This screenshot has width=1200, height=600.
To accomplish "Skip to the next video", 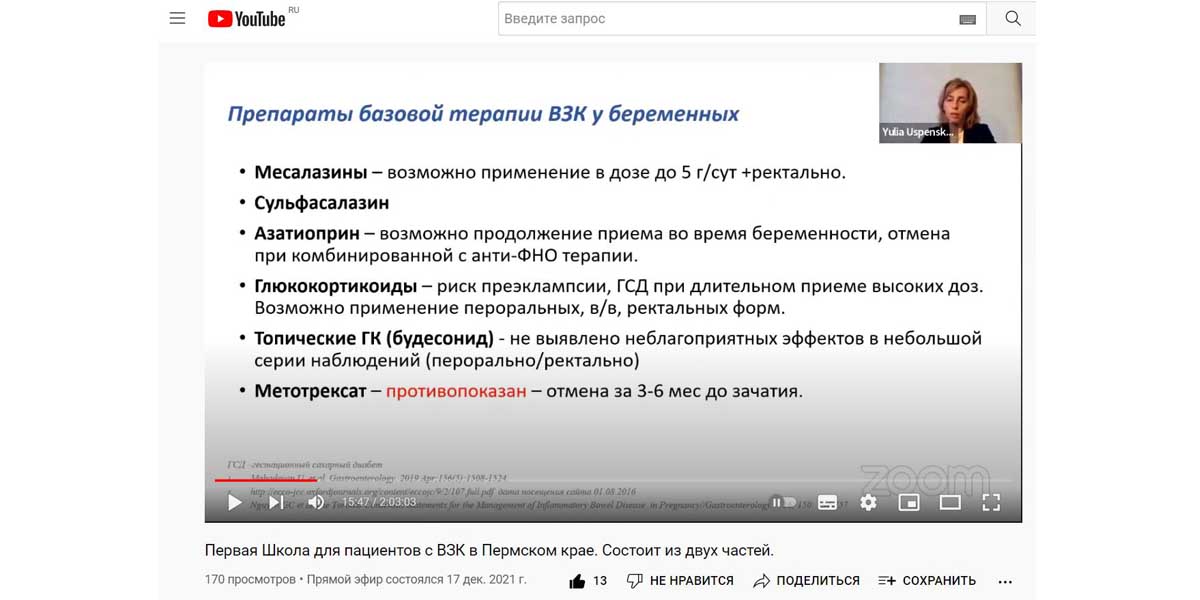I will (x=276, y=503).
